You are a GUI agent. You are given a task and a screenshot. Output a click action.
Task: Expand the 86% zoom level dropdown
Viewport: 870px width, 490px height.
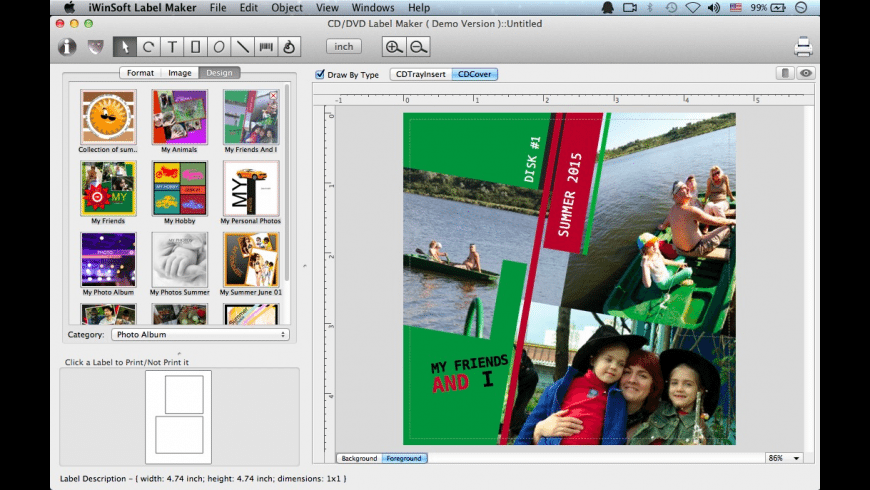tap(784, 458)
